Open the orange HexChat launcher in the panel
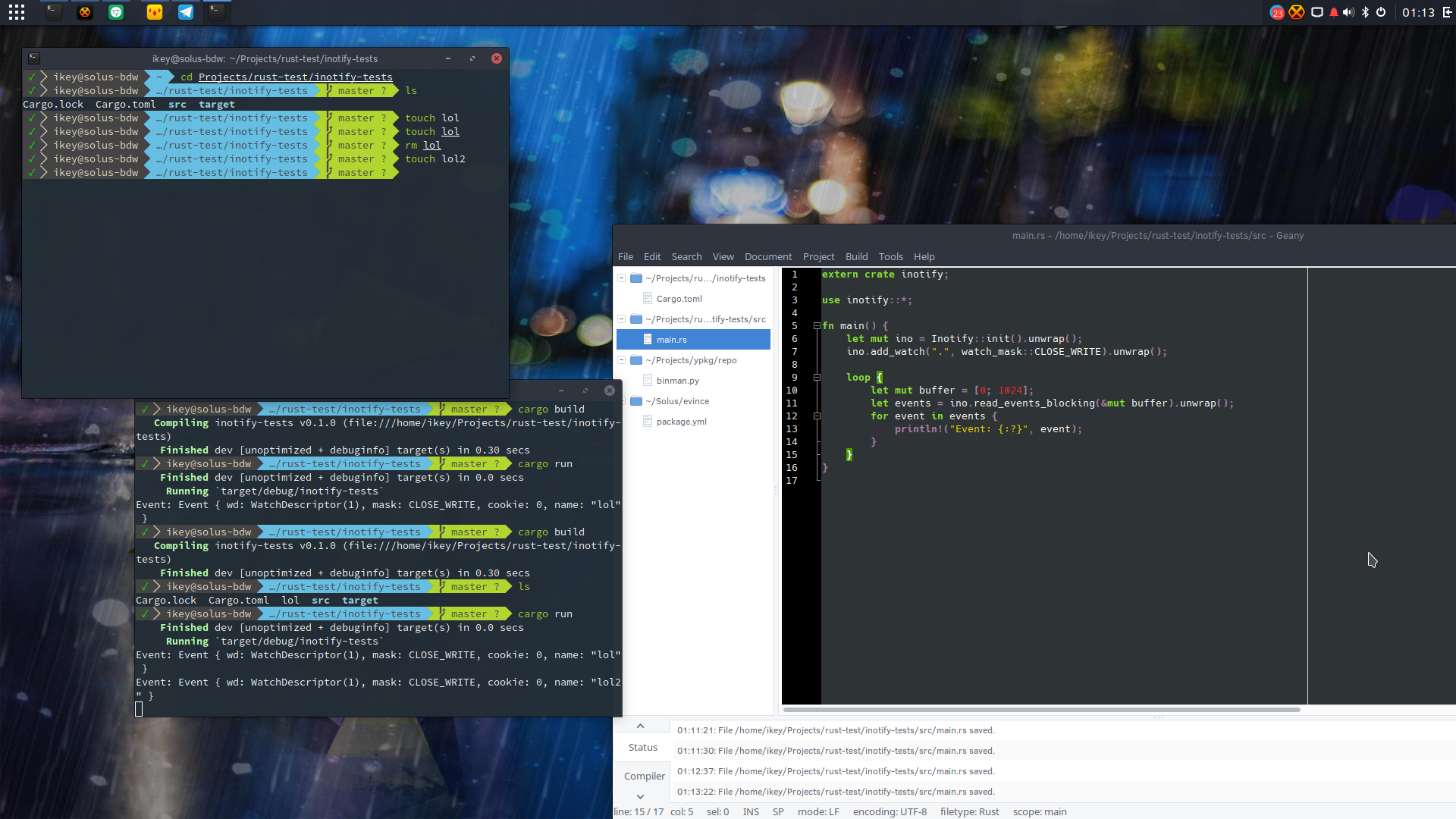Image resolution: width=1456 pixels, height=819 pixels. 85,12
